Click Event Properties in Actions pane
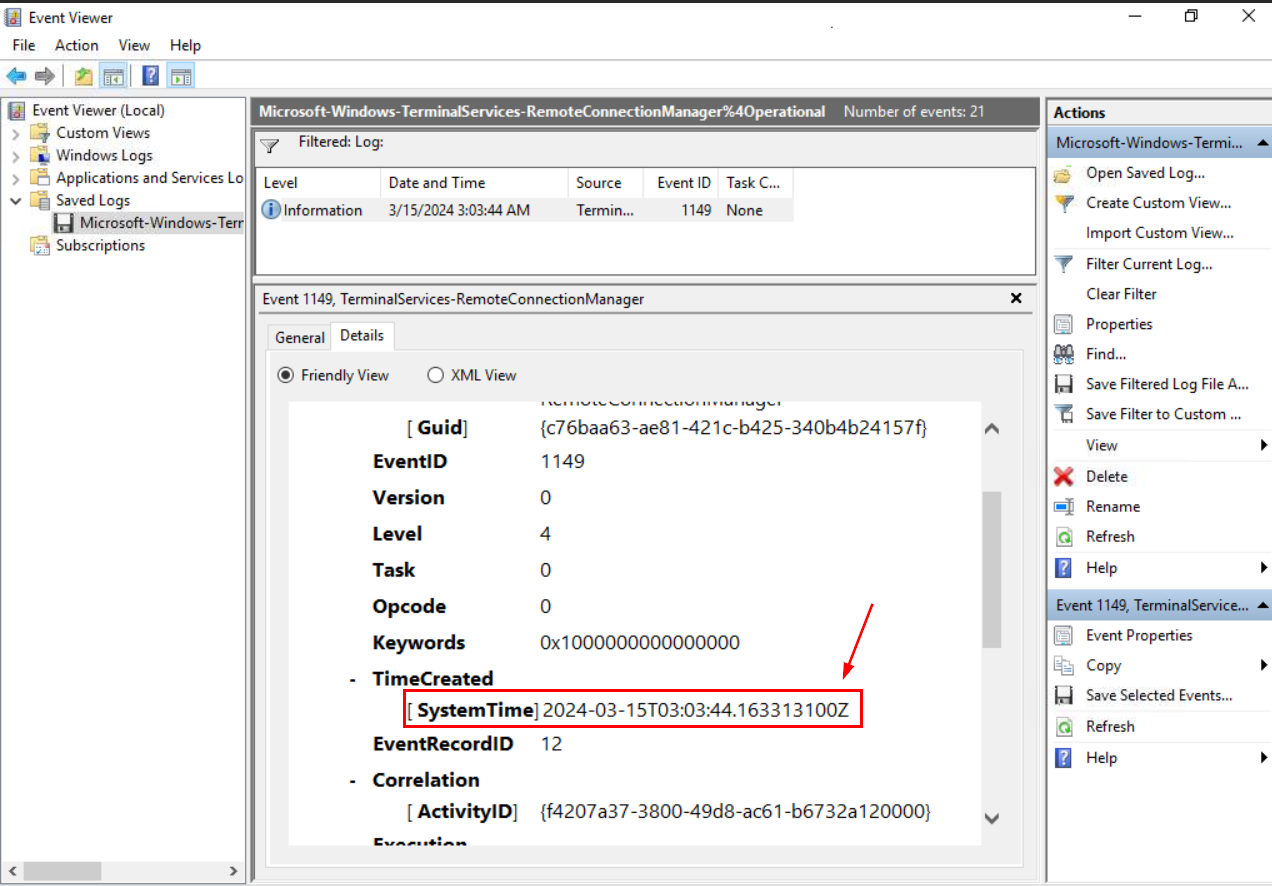 pos(1139,635)
